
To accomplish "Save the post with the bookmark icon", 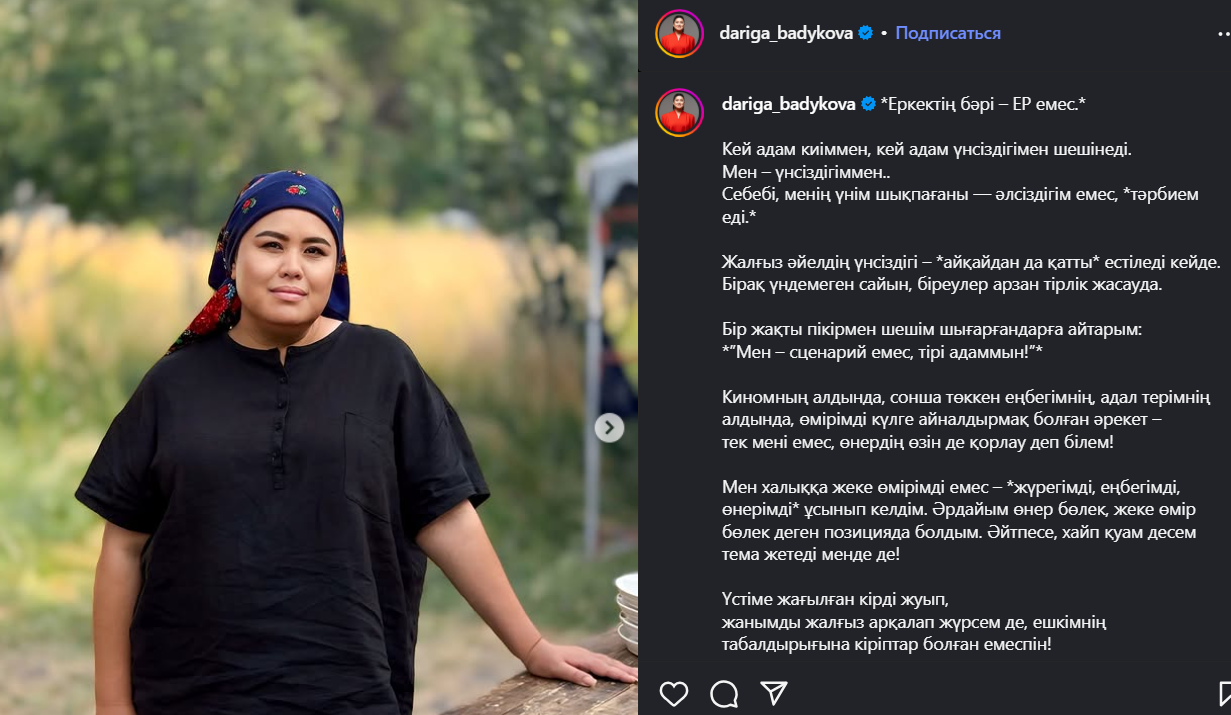I will 1225,694.
